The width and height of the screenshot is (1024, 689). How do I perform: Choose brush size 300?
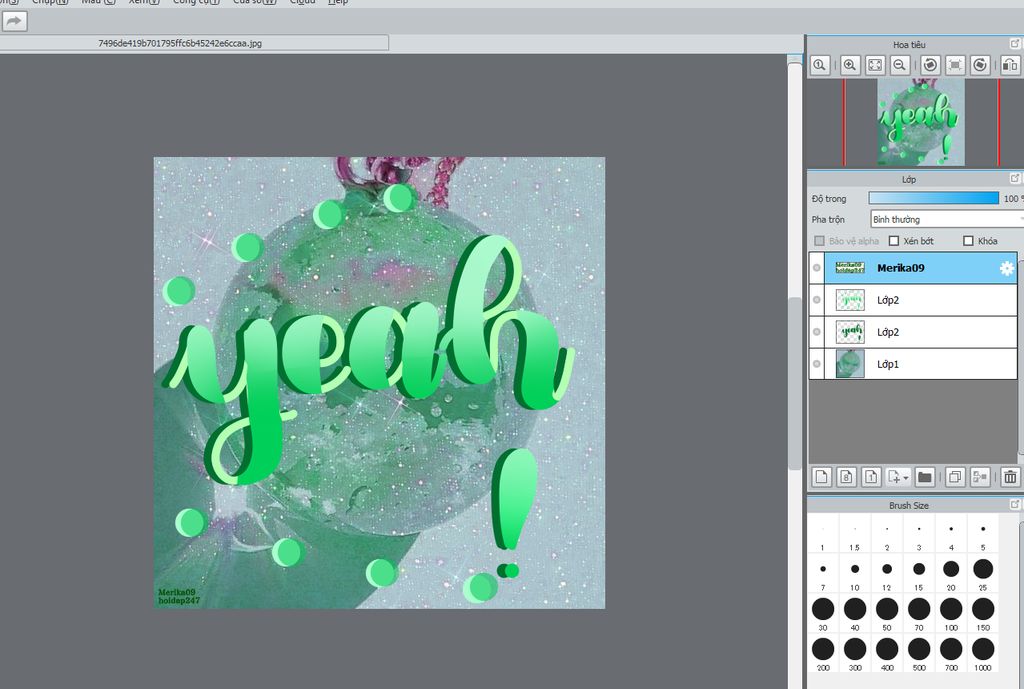[855, 654]
